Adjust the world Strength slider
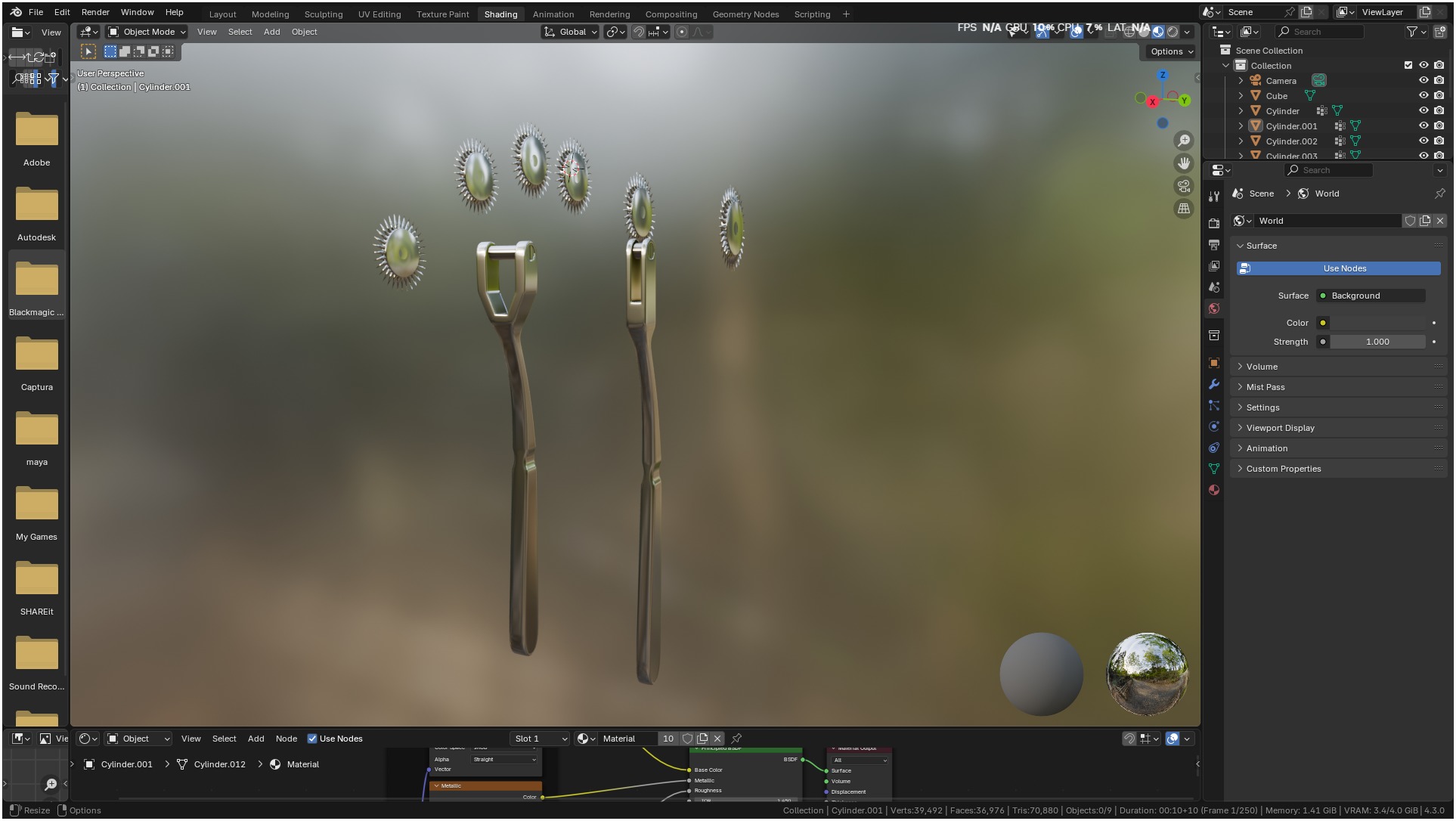This screenshot has height=821, width=1456. pyautogui.click(x=1377, y=342)
